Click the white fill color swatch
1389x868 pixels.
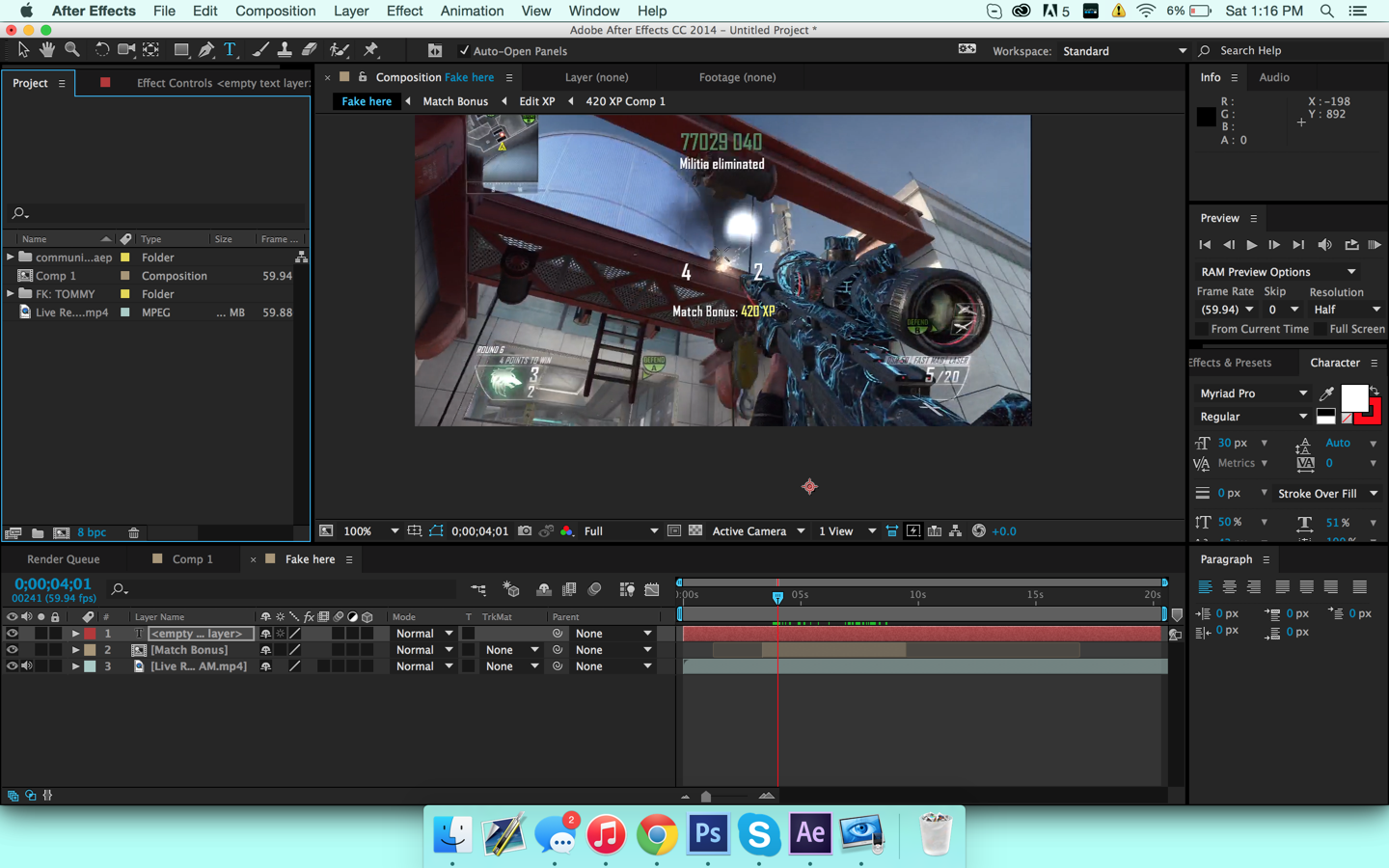1353,396
